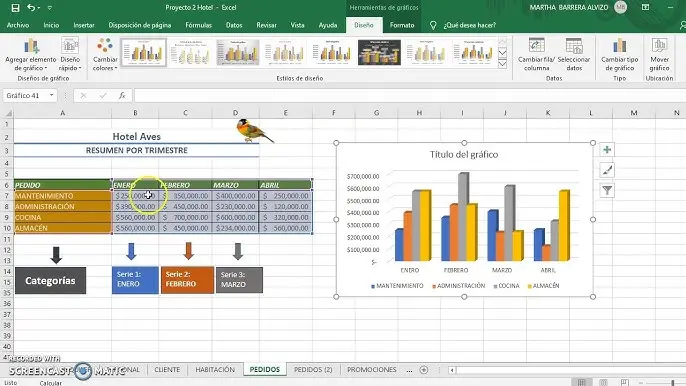The width and height of the screenshot is (686, 386).
Task: Click the chart title Título del gráfico
Action: (x=464, y=154)
